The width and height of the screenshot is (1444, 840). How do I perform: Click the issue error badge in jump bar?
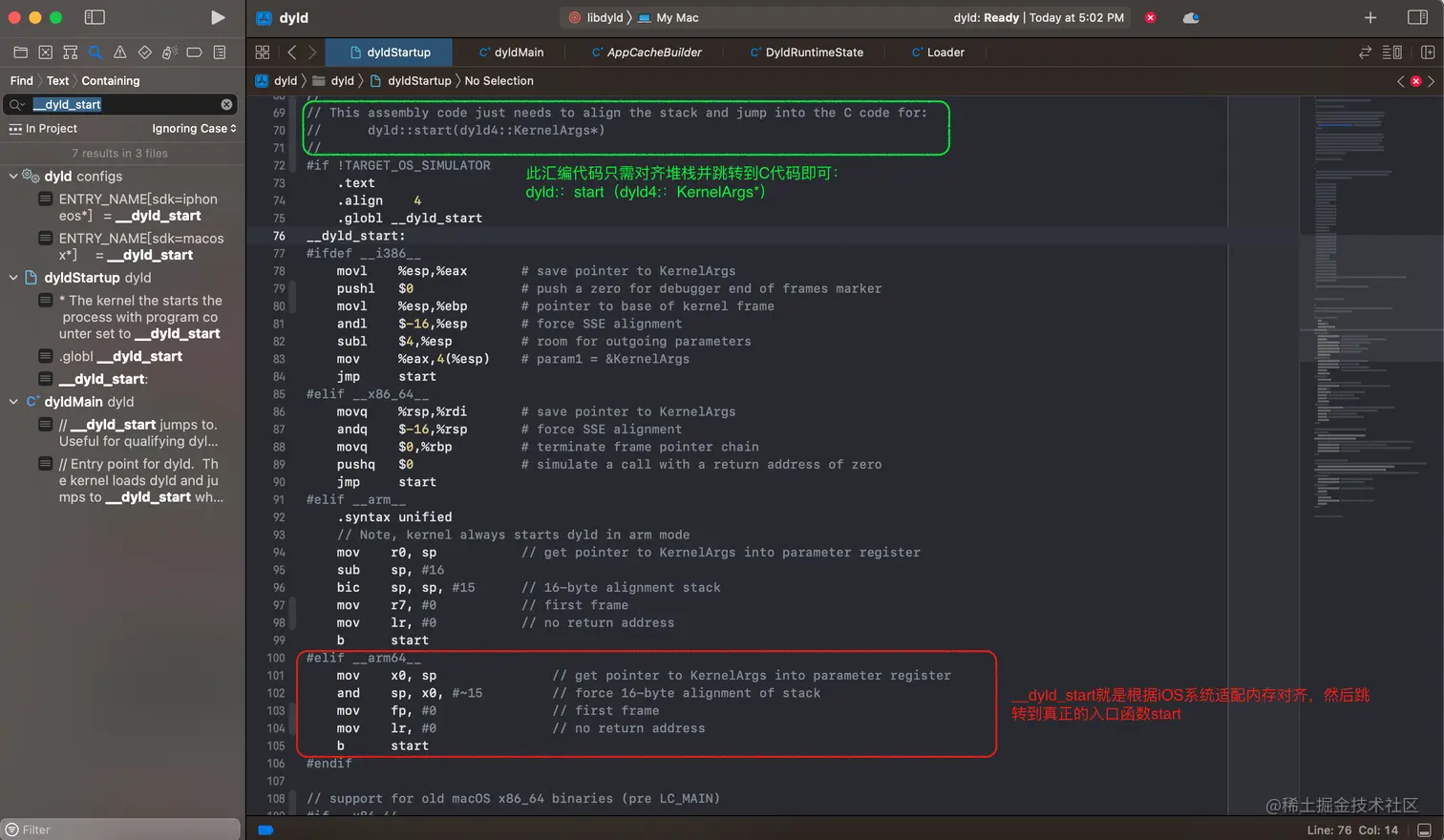coord(1416,81)
